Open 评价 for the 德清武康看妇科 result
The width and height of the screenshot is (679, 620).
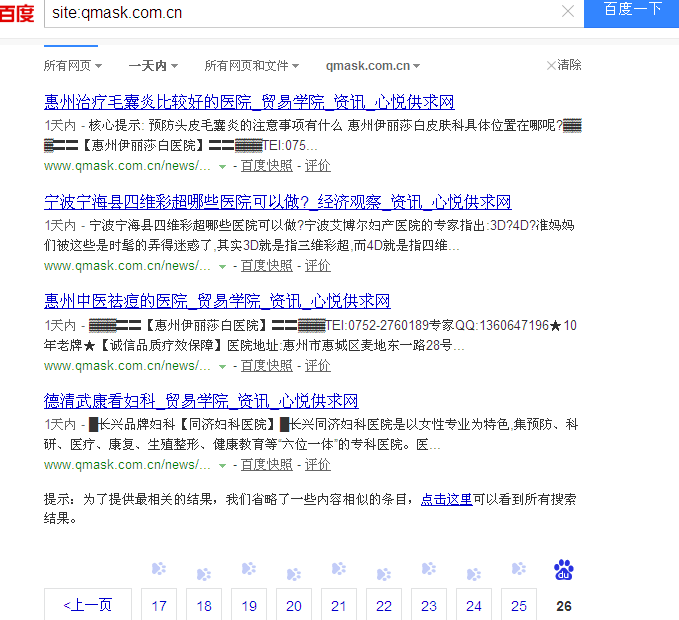(317, 465)
